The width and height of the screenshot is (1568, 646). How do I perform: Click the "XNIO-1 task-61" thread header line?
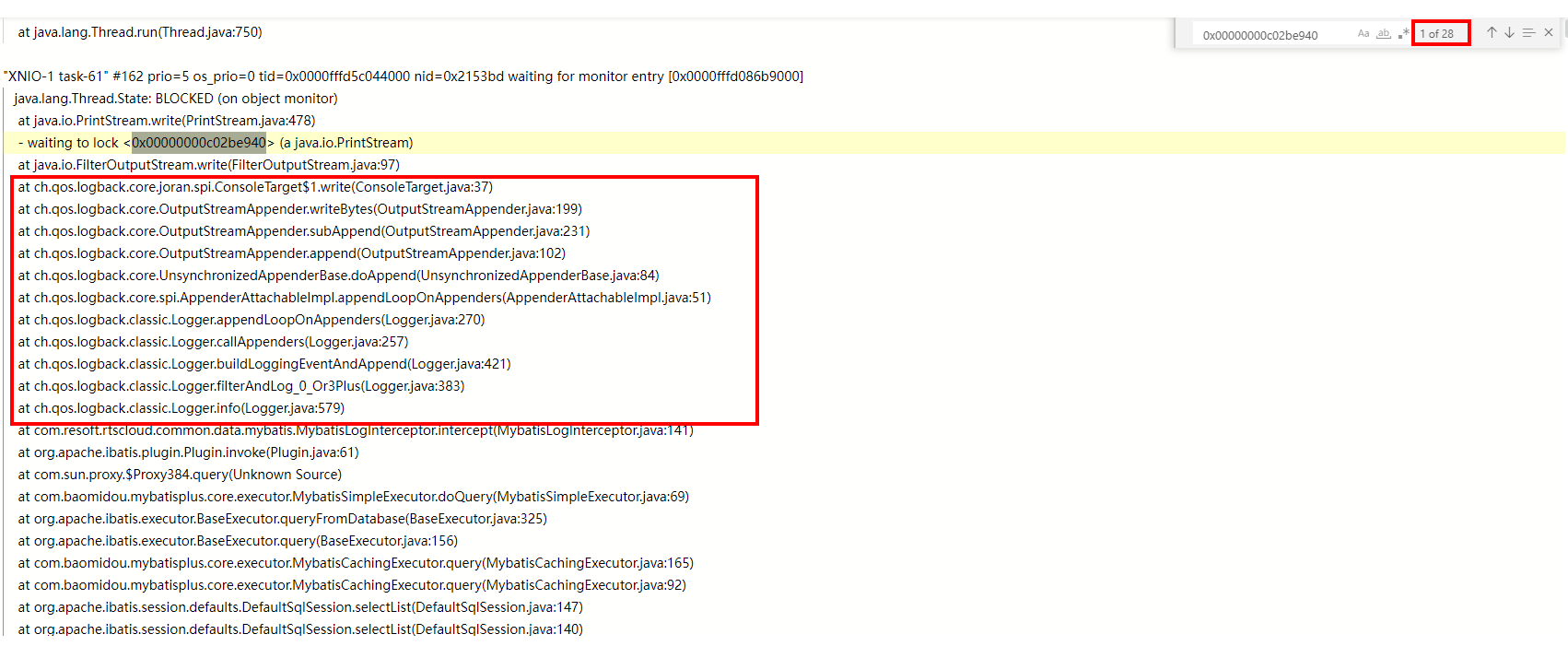point(403,76)
